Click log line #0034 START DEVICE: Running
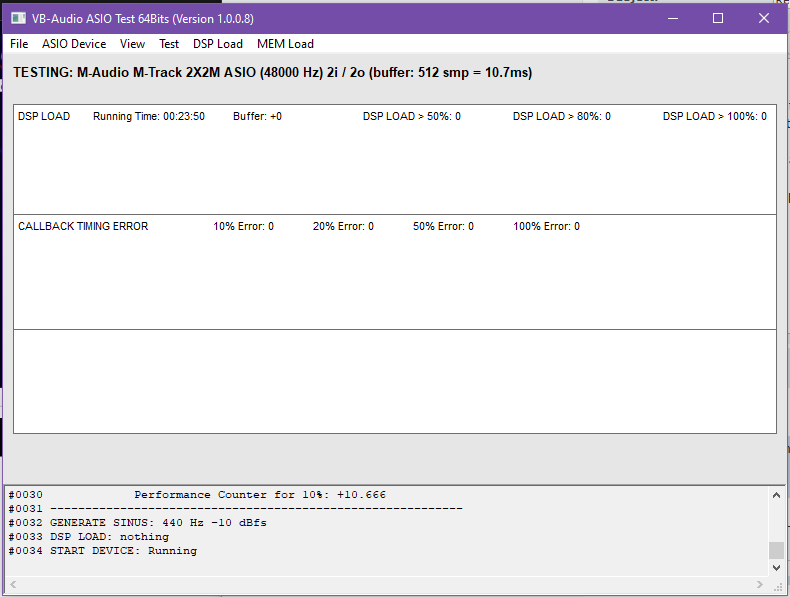 (103, 551)
